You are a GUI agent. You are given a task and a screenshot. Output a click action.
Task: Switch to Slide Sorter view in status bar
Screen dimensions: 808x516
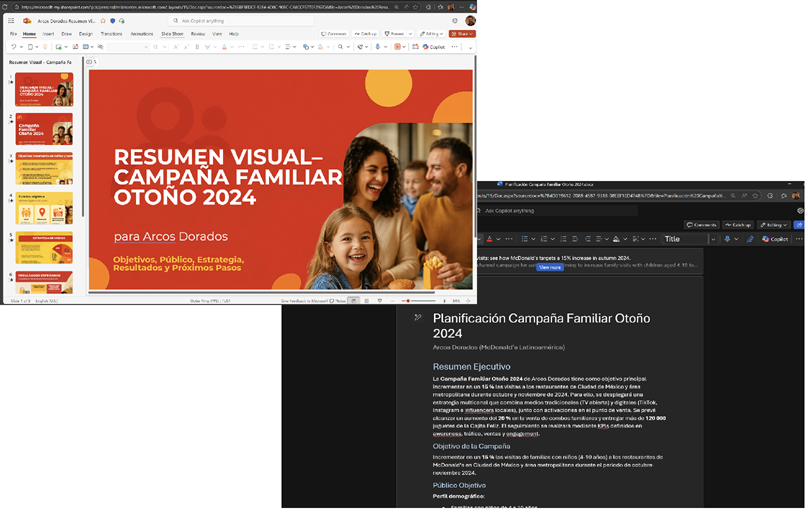click(367, 301)
